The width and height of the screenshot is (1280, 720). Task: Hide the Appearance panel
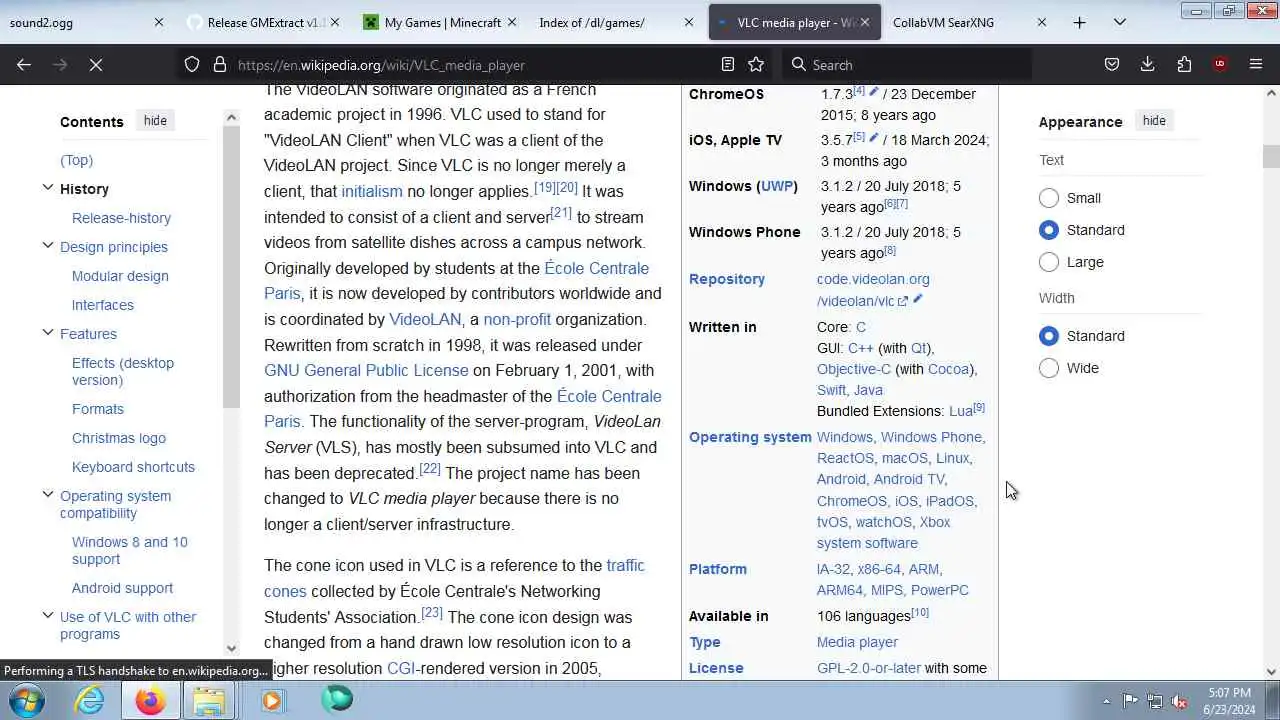[x=1154, y=120]
